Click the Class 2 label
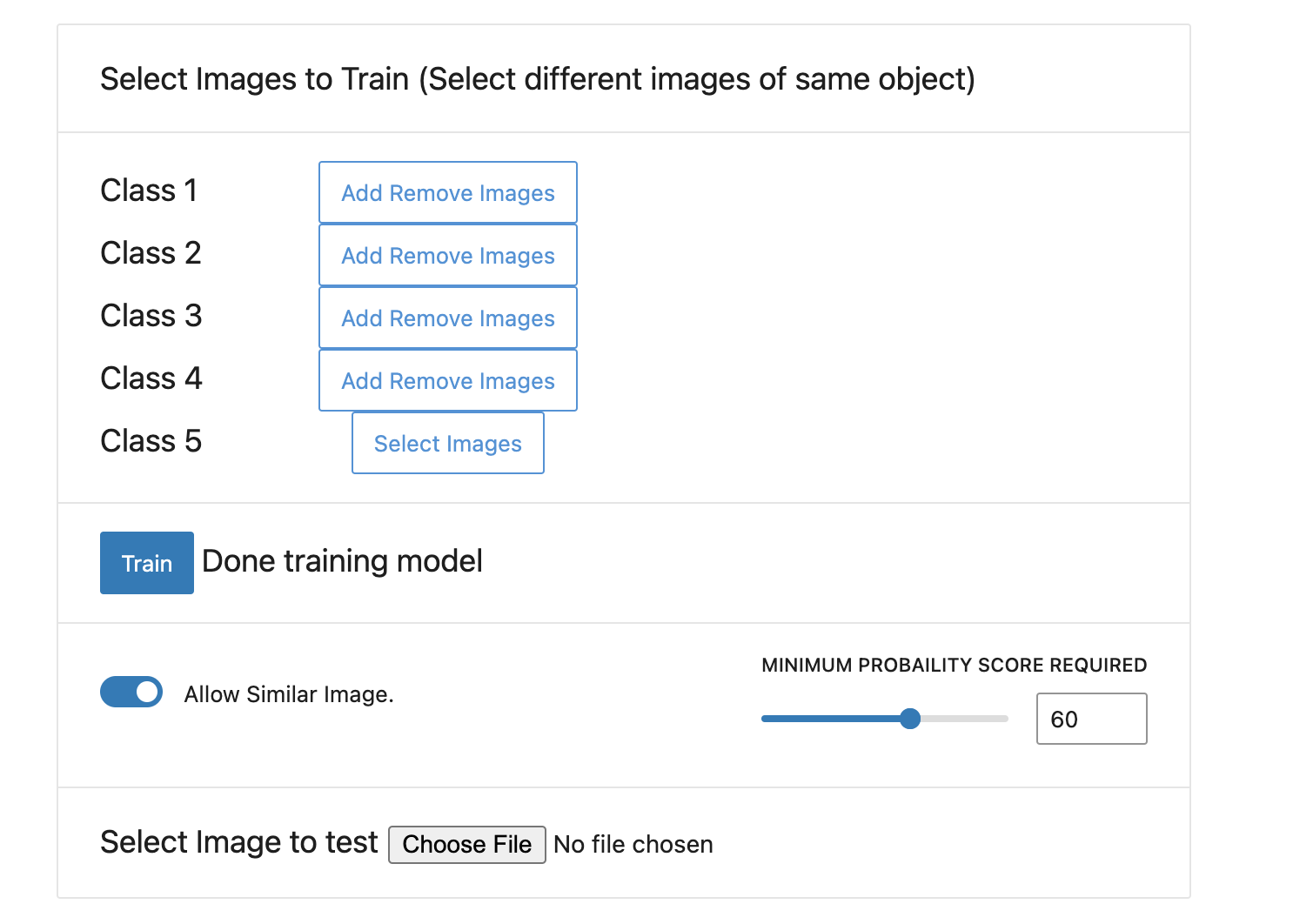The width and height of the screenshot is (1293, 924). click(x=151, y=252)
